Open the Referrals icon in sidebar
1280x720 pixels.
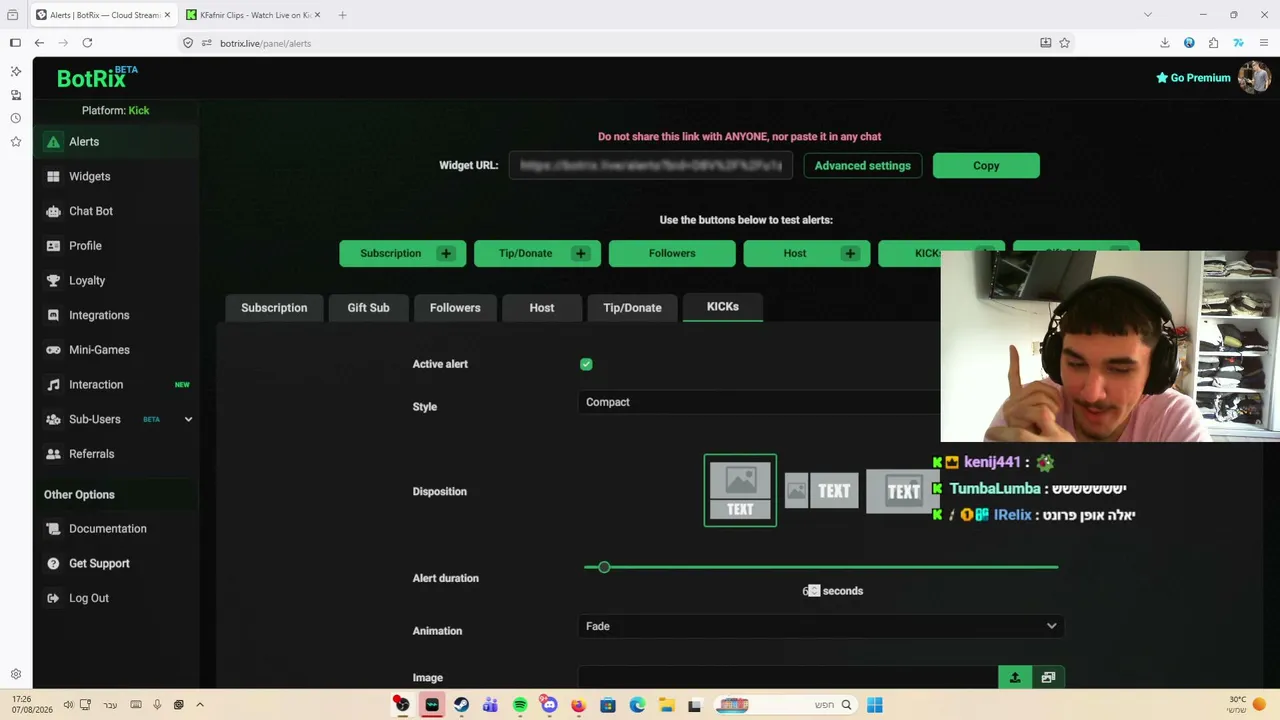pyautogui.click(x=53, y=454)
